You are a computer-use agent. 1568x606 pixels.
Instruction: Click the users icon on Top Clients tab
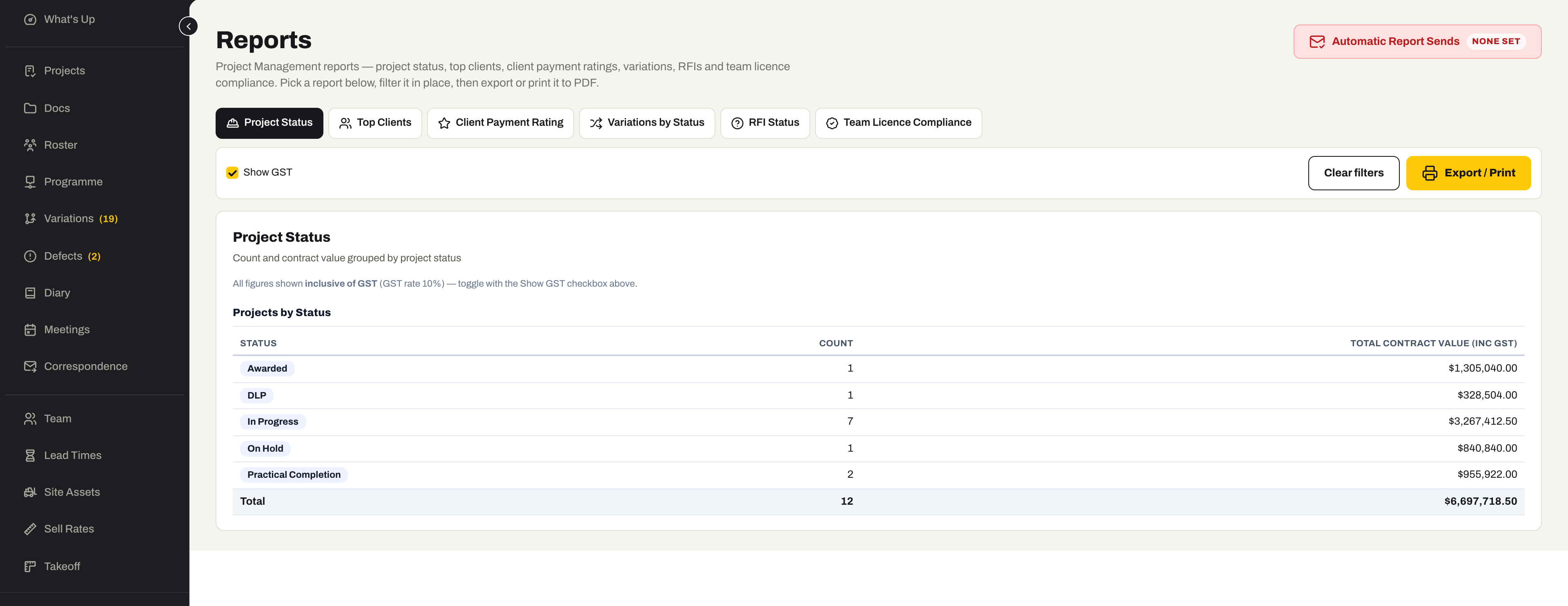coord(345,123)
